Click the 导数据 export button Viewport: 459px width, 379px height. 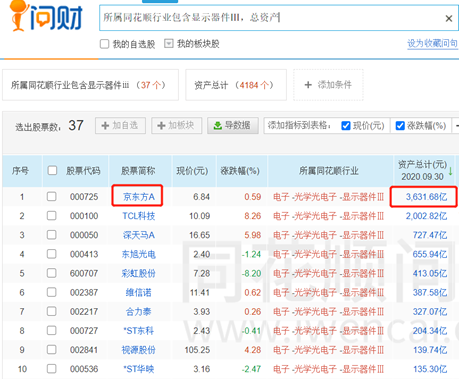coord(233,126)
